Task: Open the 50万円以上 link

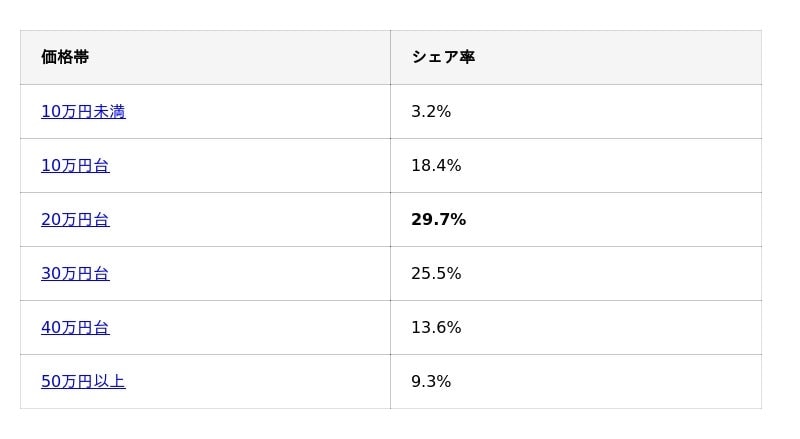Action: 83,382
